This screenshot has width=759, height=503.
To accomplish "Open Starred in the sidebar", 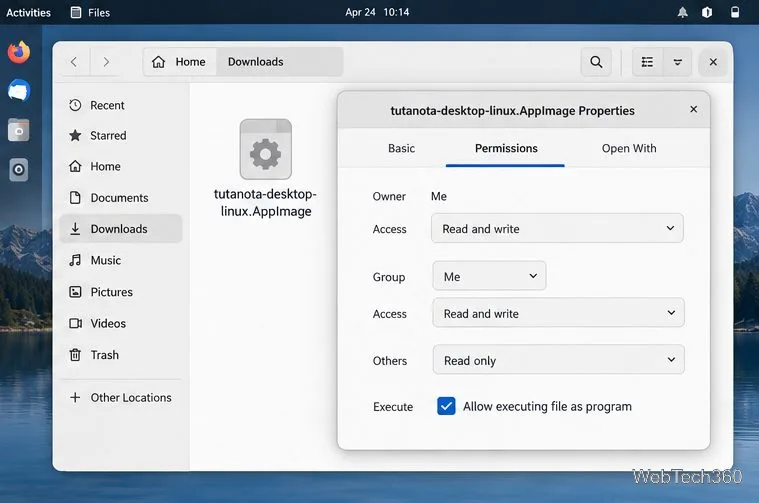I will [x=121, y=136].
